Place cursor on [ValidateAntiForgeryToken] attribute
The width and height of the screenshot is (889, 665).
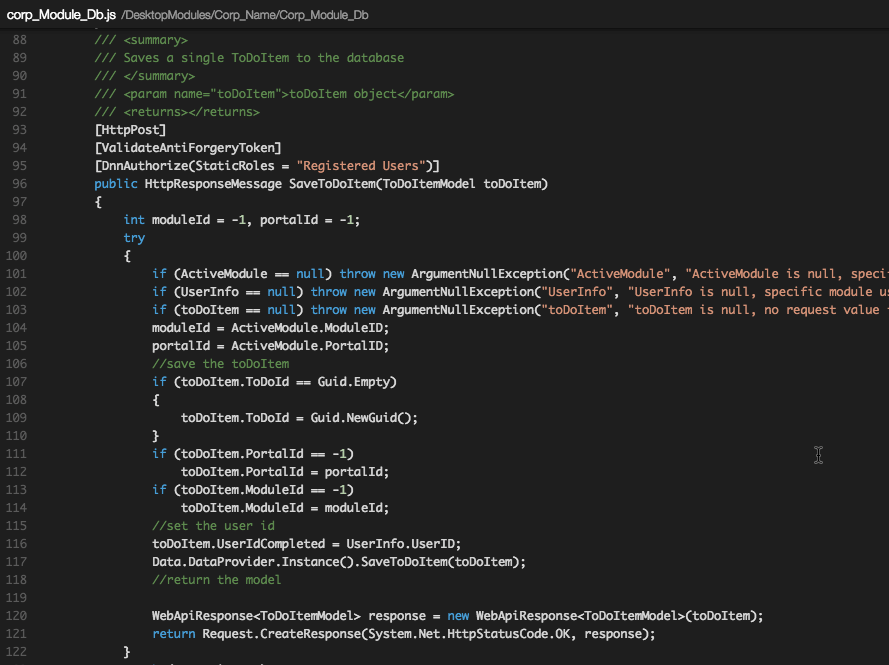tap(188, 148)
